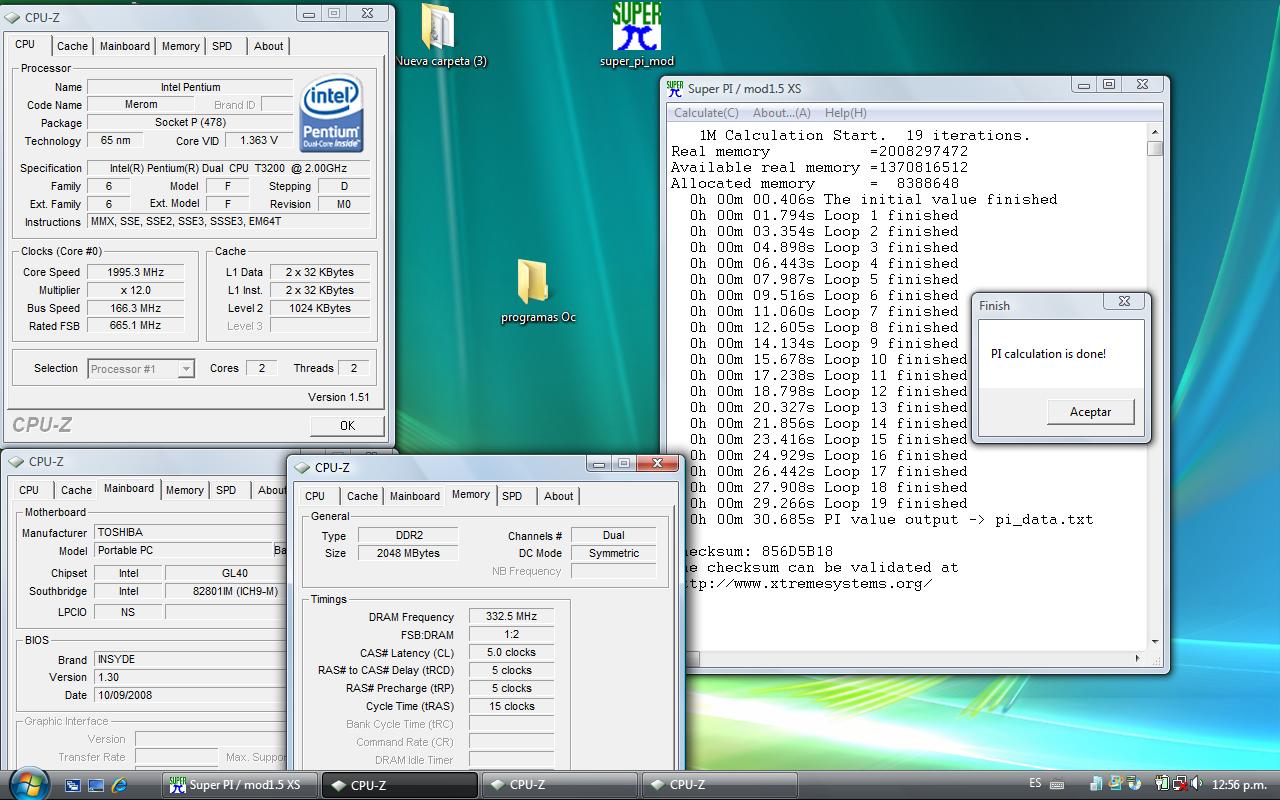Image resolution: width=1280 pixels, height=800 pixels.
Task: Click title icon of Mainboard CPU-Z window
Action: point(17,461)
